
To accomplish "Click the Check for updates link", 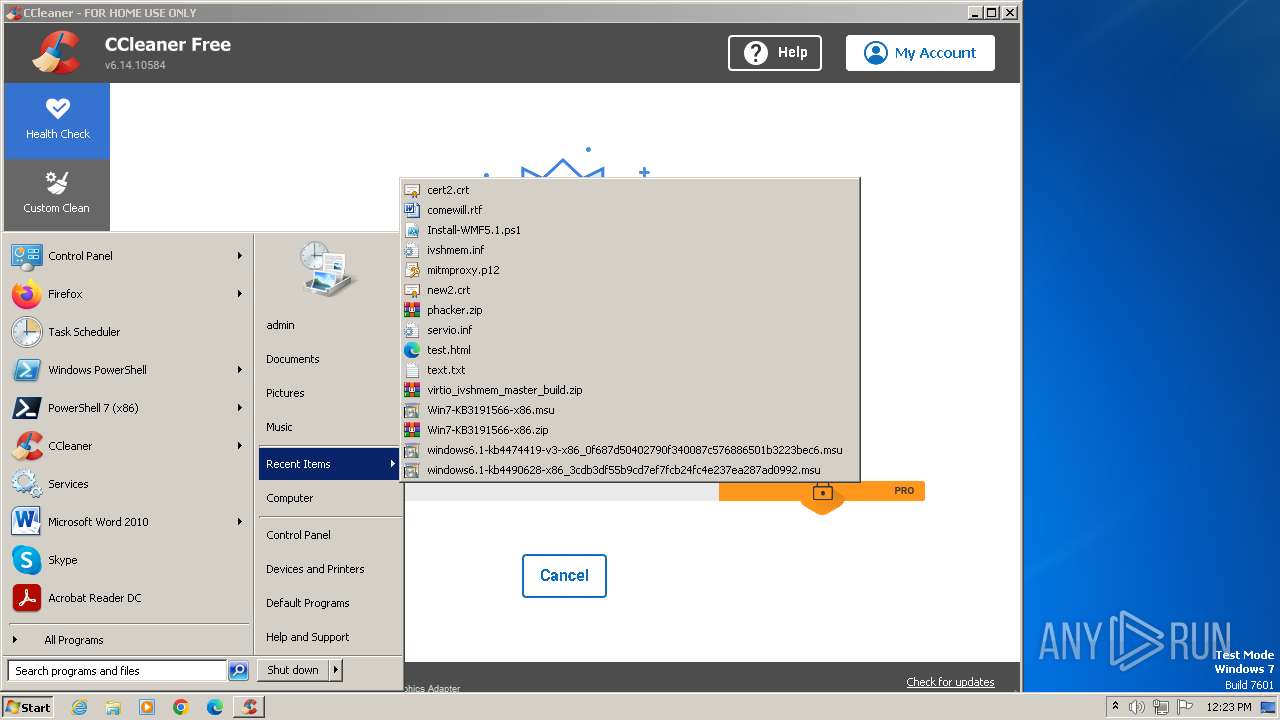I will pos(950,682).
